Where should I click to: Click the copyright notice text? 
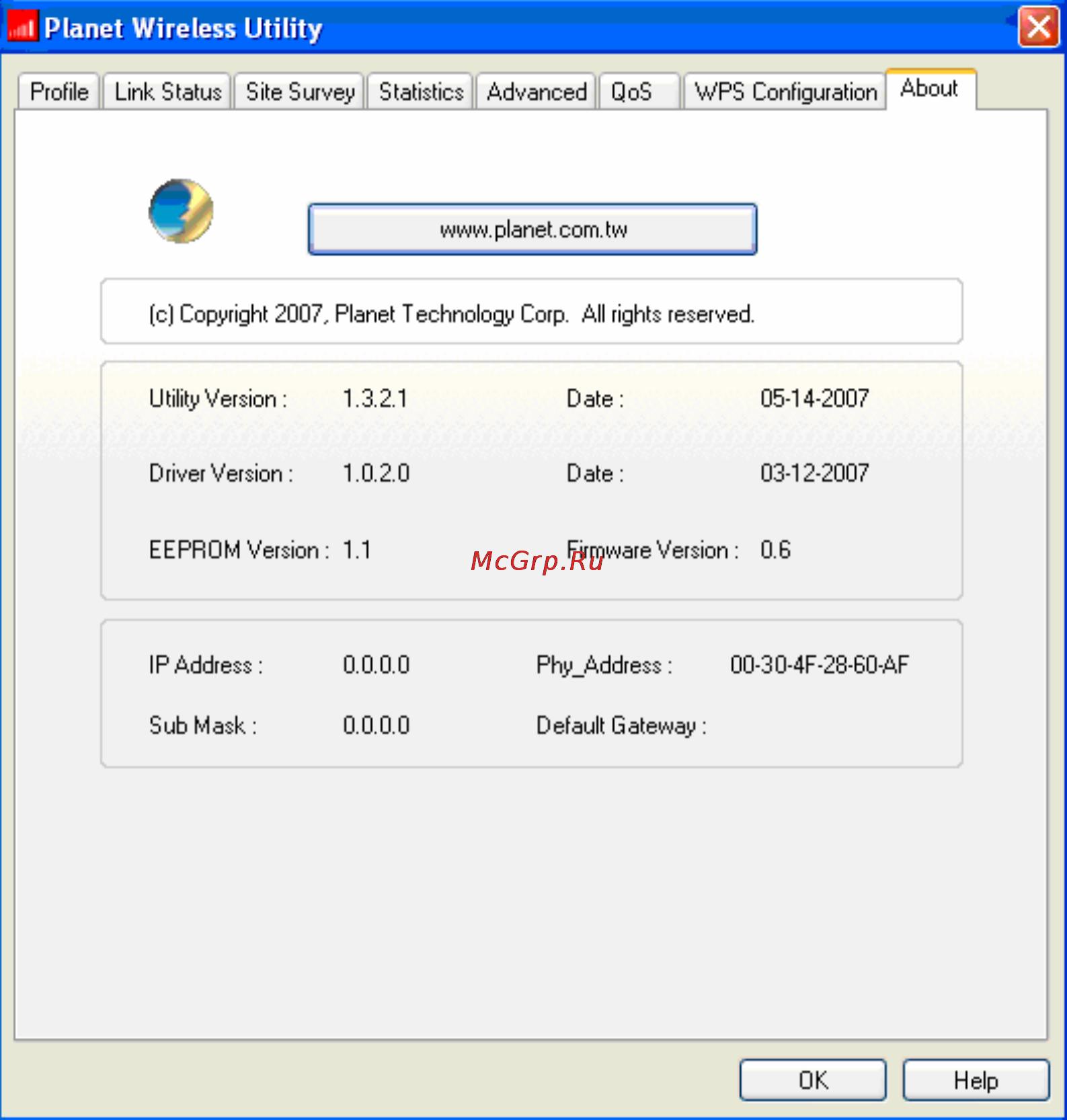tap(451, 314)
